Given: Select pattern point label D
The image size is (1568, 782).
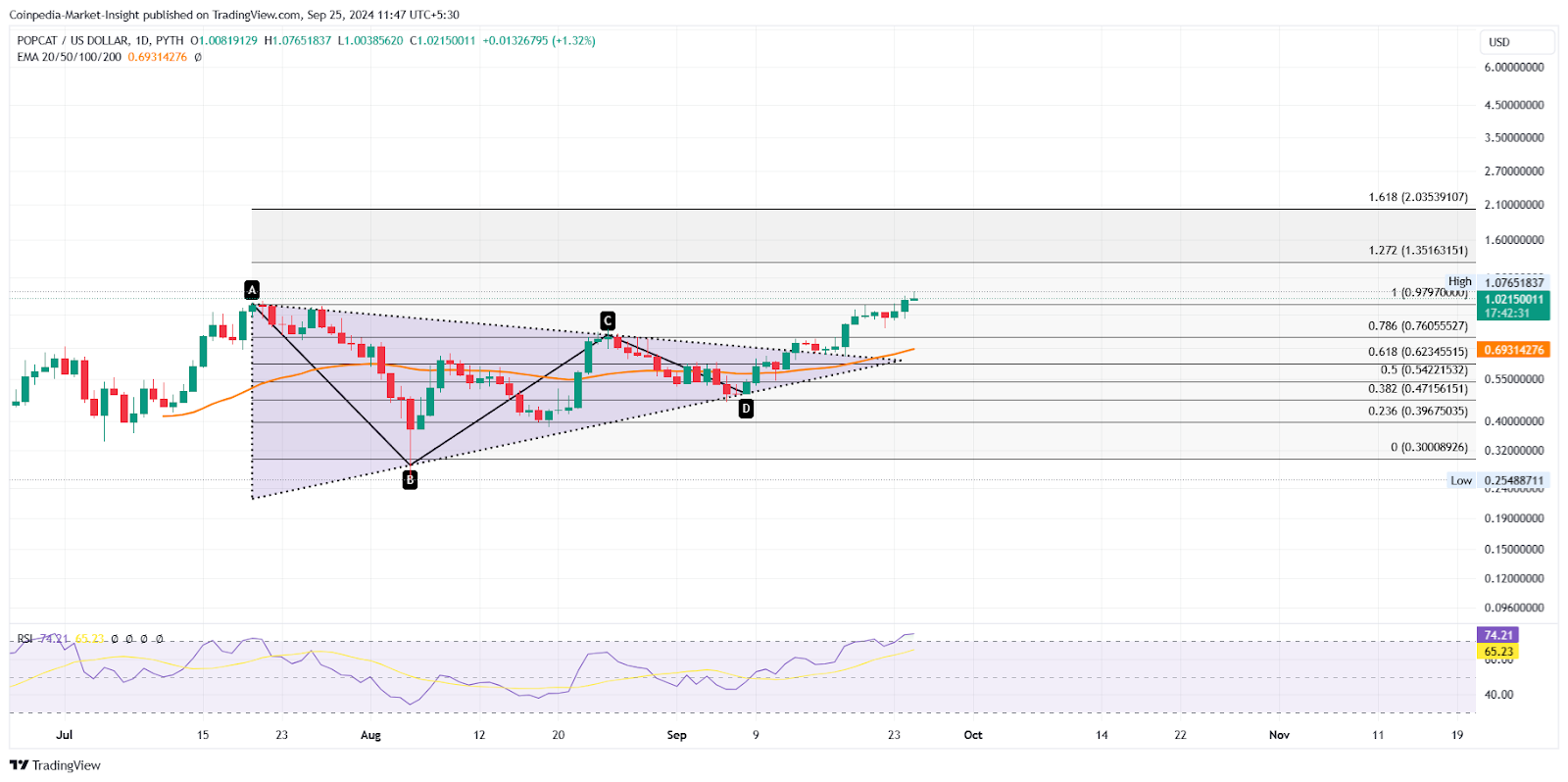Looking at the screenshot, I should coord(746,409).
